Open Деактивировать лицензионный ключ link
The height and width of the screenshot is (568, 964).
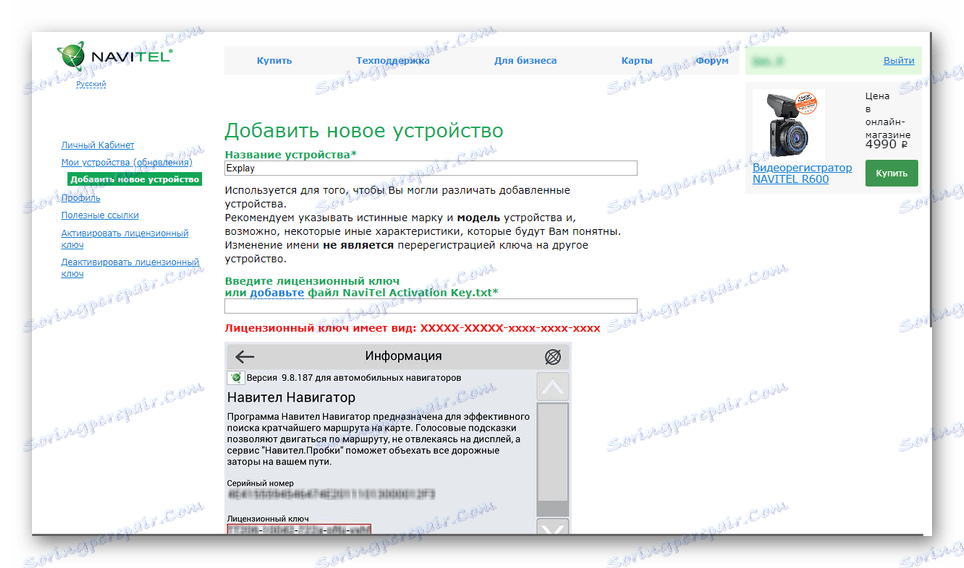tap(130, 267)
